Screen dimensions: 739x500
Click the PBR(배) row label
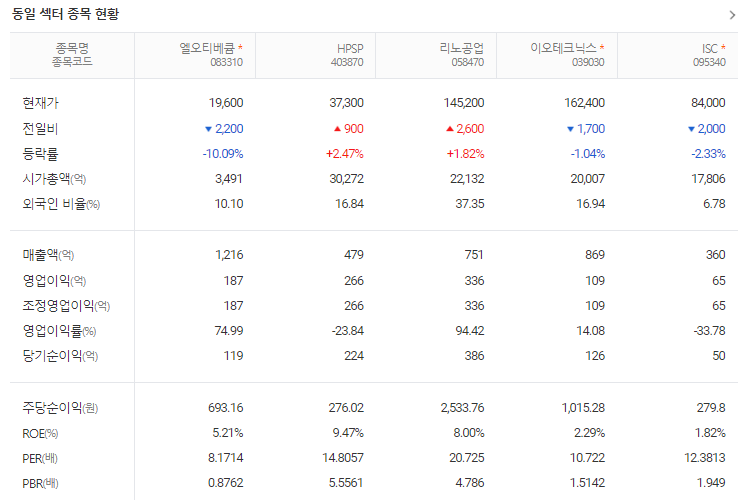click(x=40, y=484)
